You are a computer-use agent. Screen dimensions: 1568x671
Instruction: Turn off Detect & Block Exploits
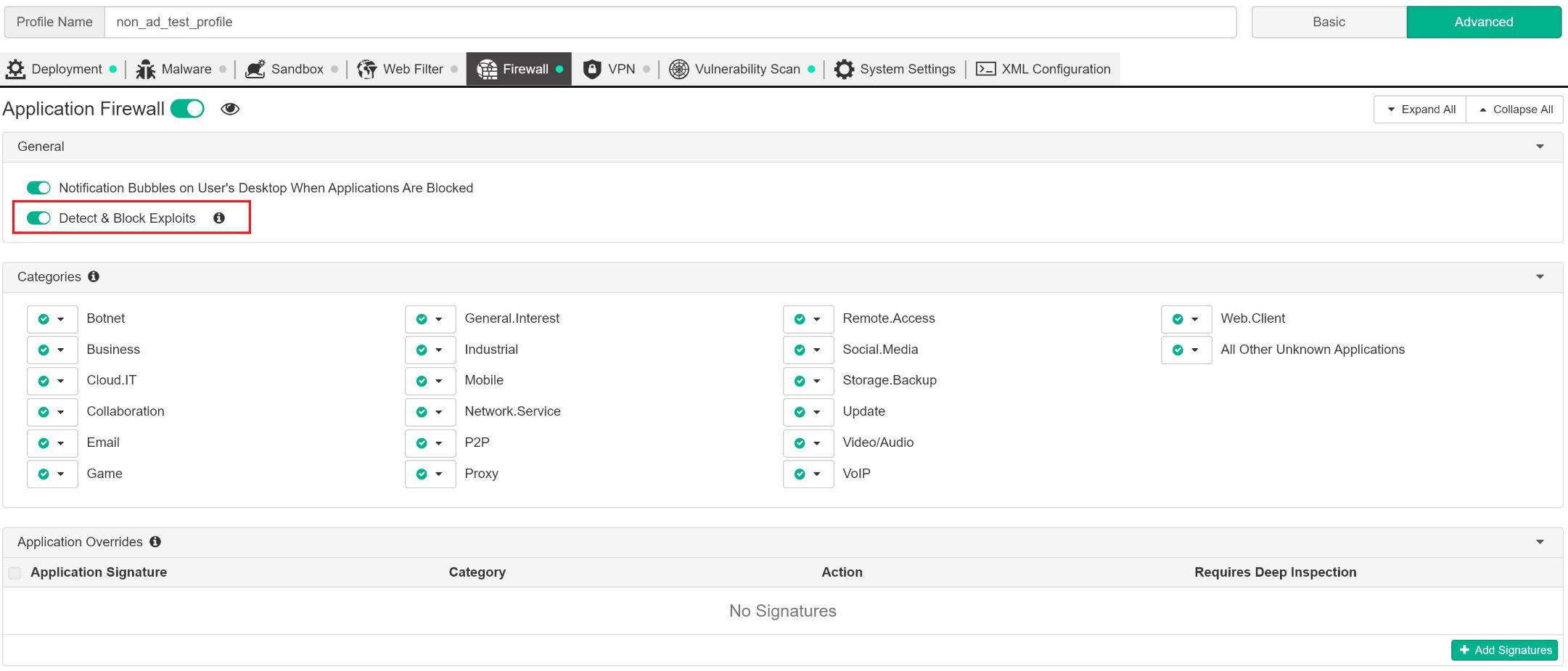coord(38,218)
